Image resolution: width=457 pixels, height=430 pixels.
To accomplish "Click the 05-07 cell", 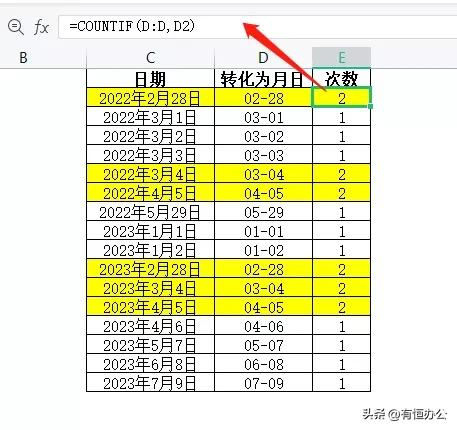I will tap(263, 344).
